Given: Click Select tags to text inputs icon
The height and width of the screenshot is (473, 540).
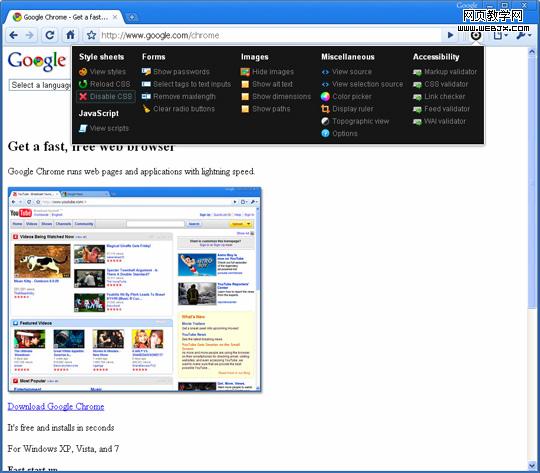Looking at the screenshot, I should tap(146, 84).
